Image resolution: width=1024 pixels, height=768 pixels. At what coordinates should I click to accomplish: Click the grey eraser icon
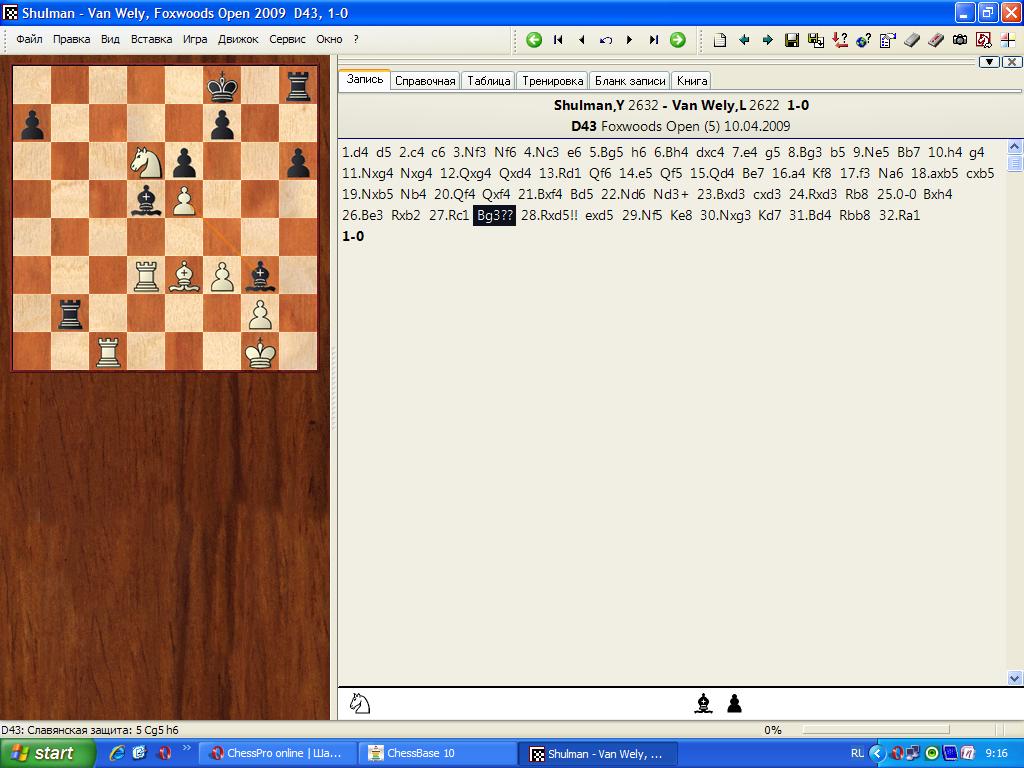coord(911,40)
